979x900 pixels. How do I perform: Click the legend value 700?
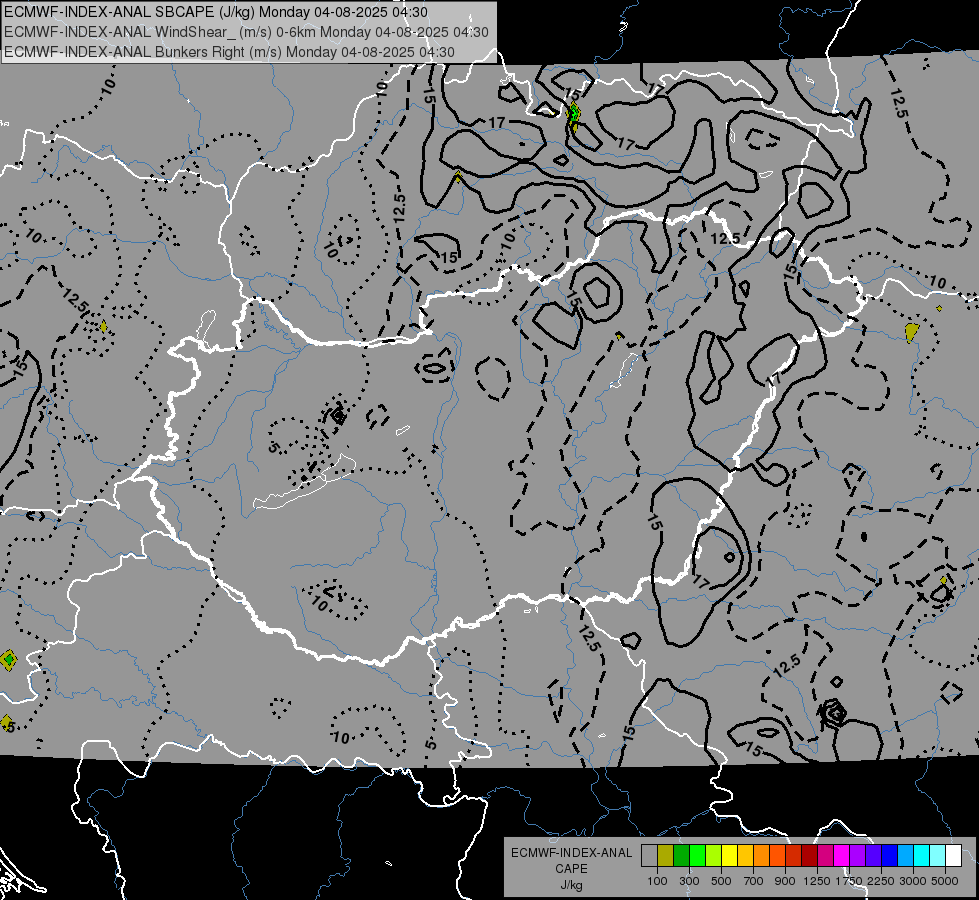click(x=754, y=881)
